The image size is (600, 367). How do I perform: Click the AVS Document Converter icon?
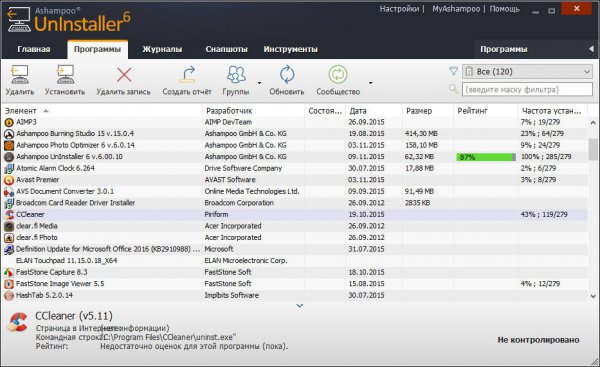tap(9, 192)
